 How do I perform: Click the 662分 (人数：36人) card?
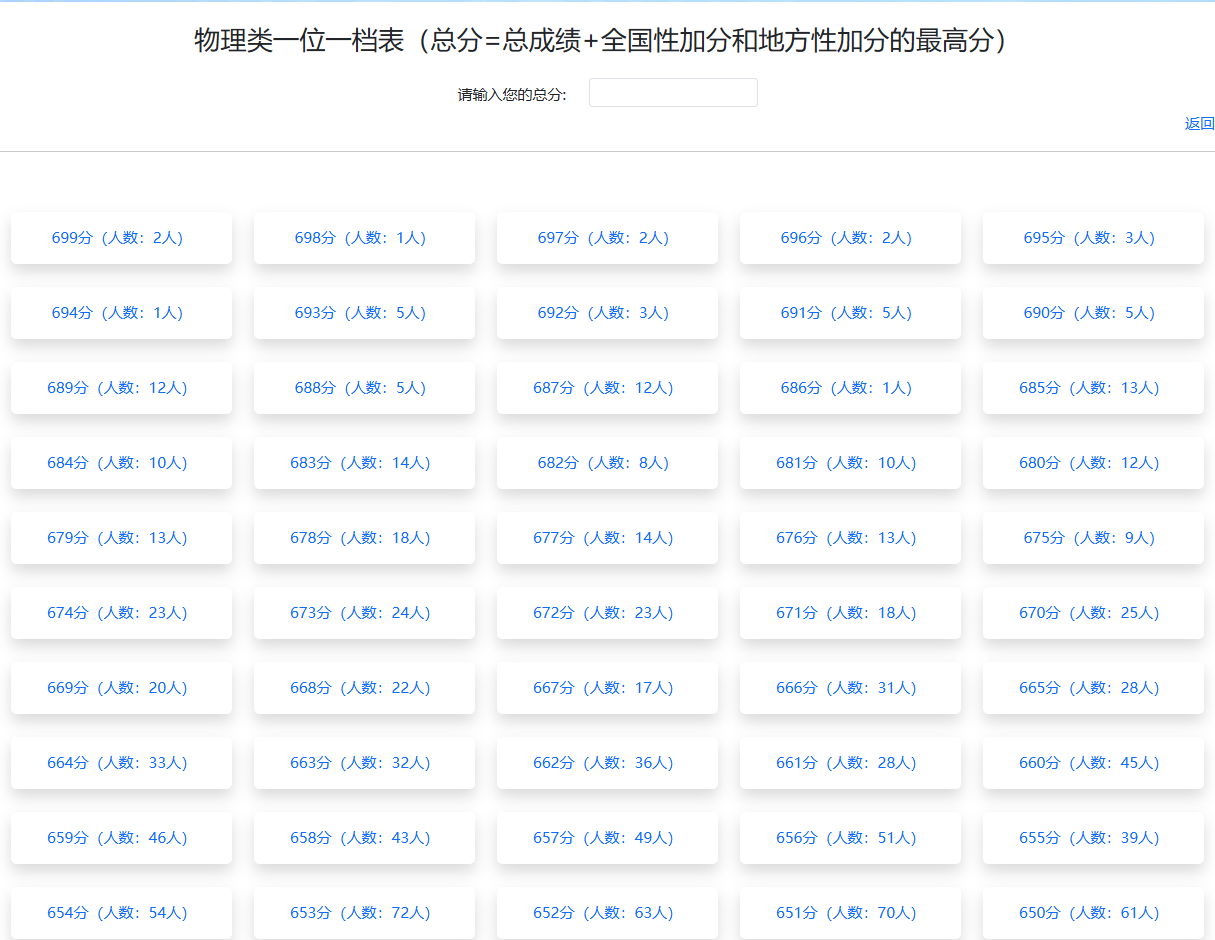pyautogui.click(x=607, y=763)
